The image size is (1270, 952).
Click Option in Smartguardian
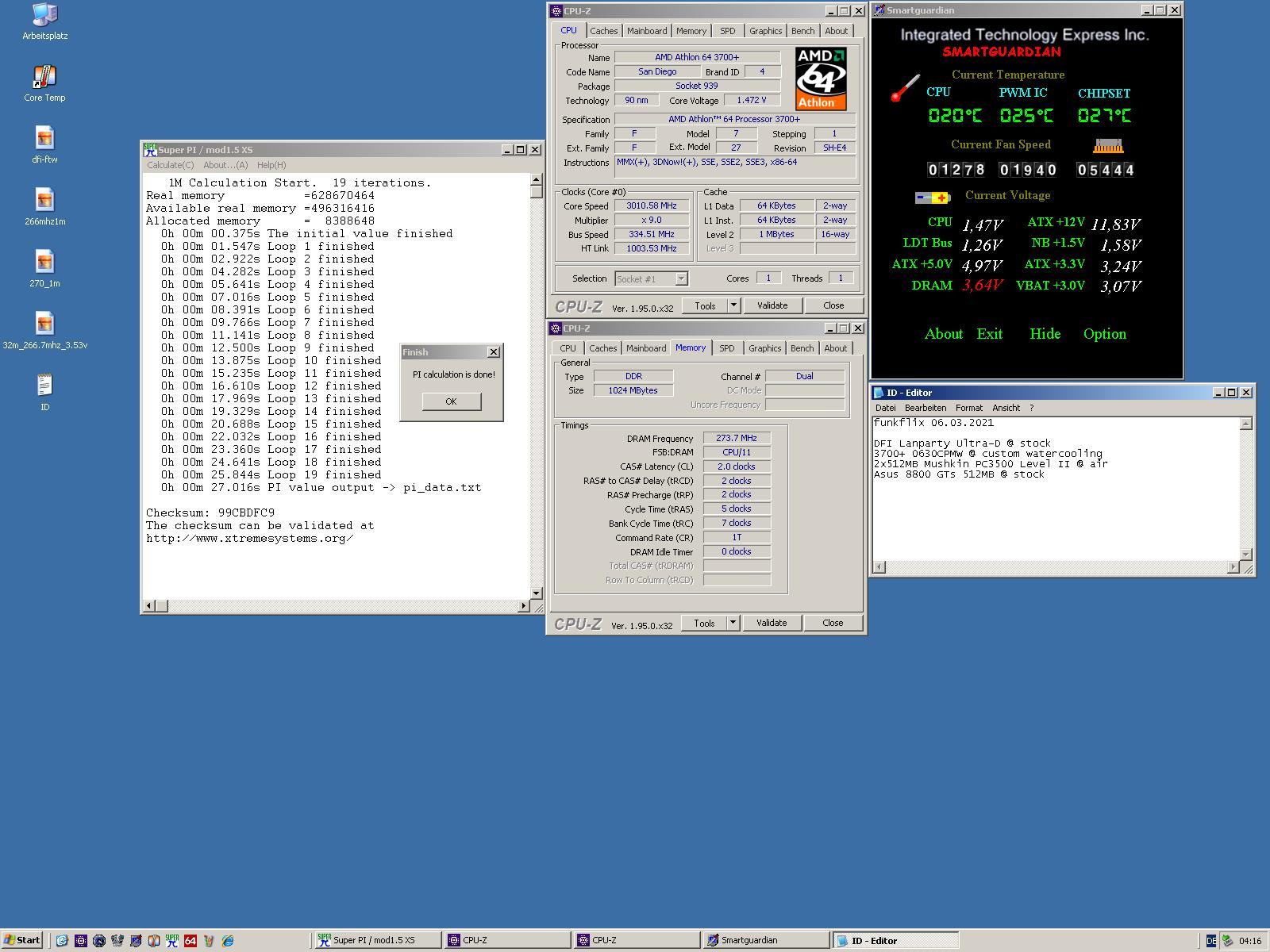click(1104, 334)
